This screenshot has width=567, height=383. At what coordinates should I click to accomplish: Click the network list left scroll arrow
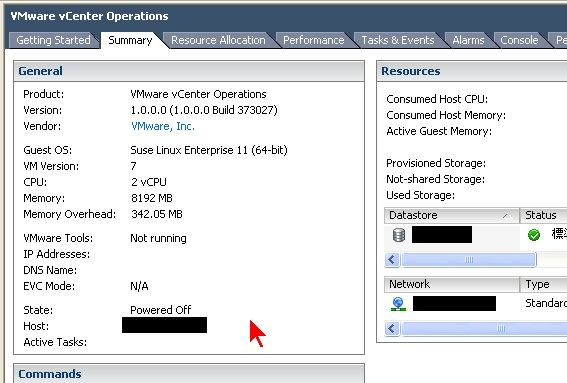[x=392, y=329]
